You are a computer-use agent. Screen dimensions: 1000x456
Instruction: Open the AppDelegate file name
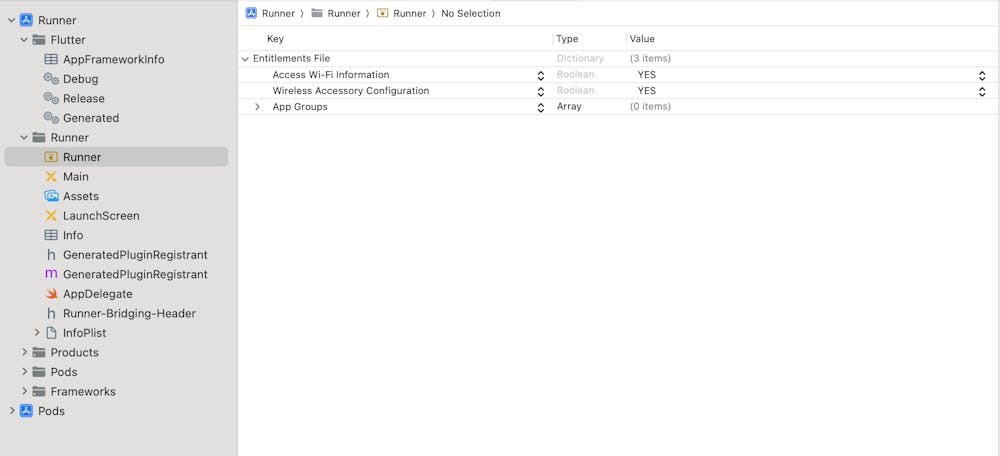click(98, 294)
